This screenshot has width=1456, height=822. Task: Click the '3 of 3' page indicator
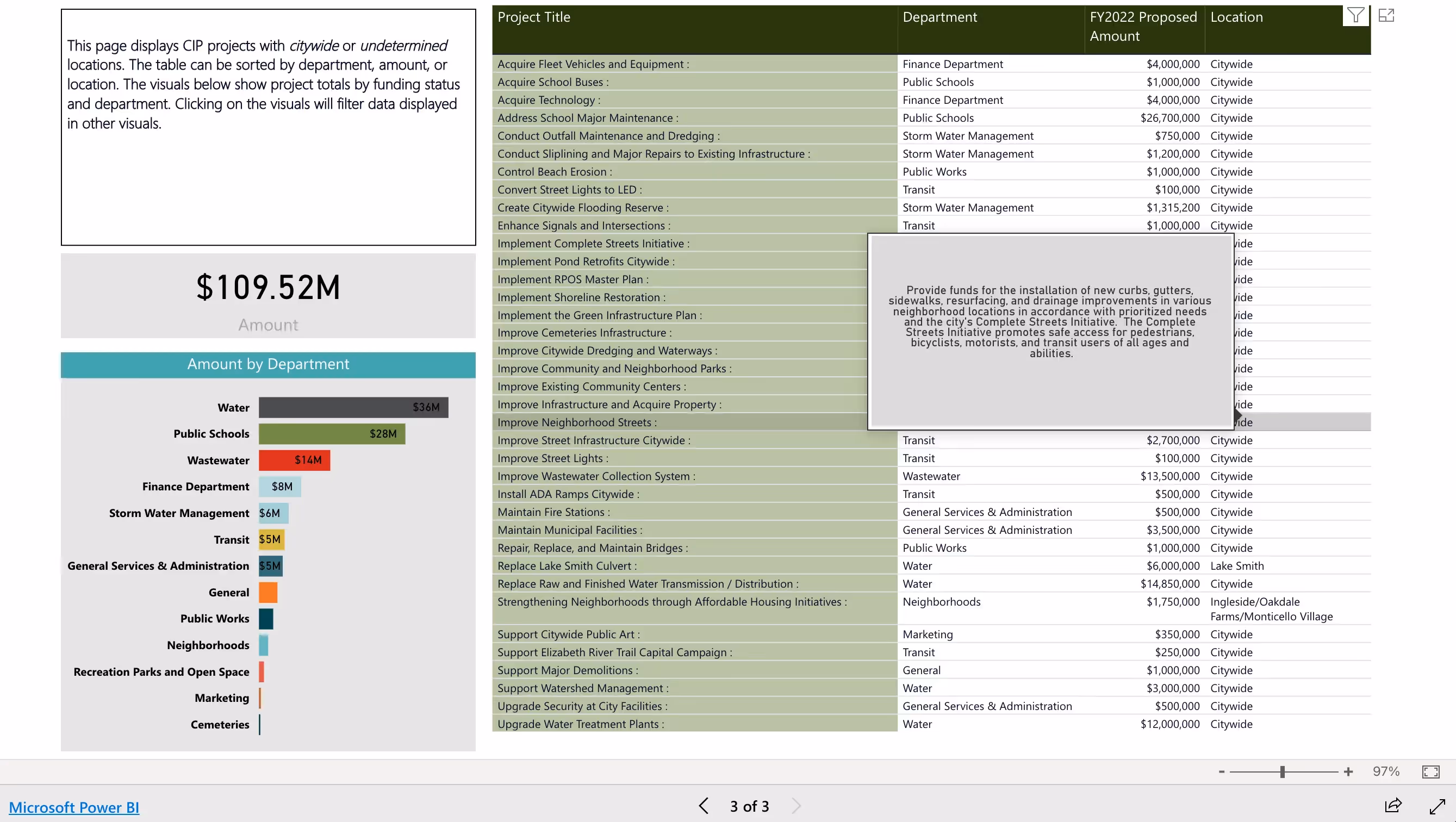[749, 806]
